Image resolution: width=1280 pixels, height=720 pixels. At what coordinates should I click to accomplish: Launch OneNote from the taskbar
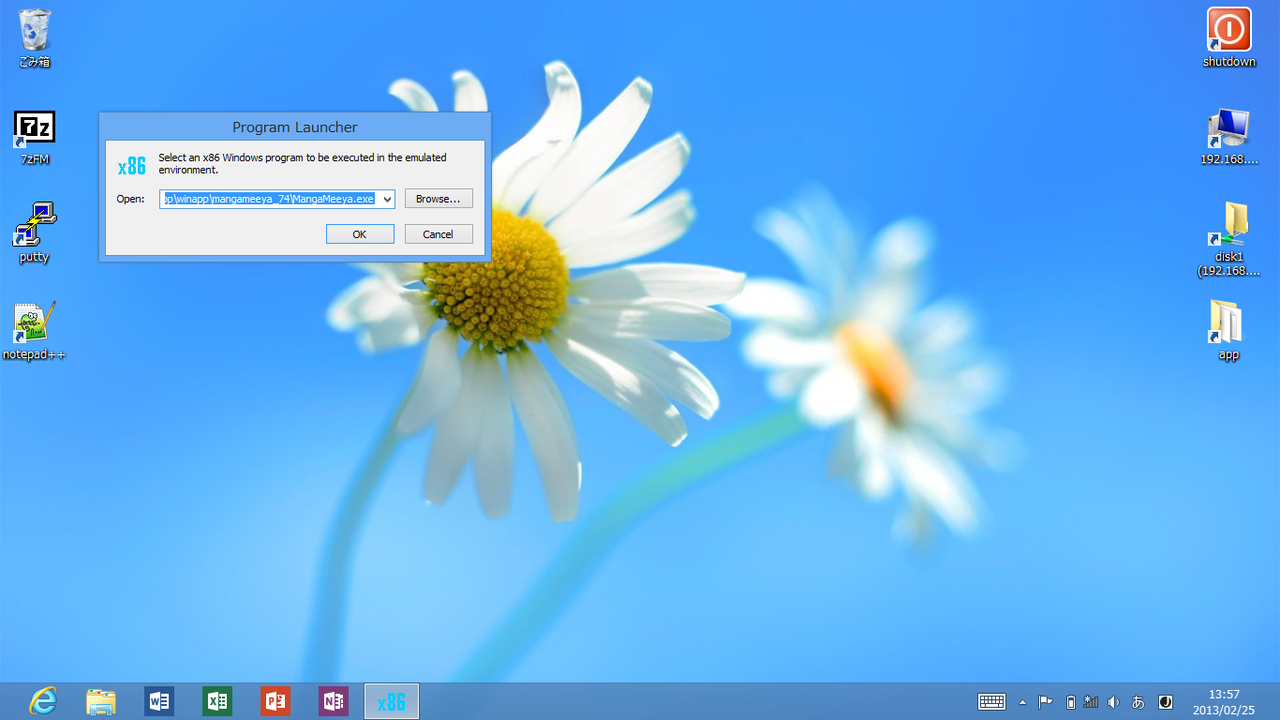[333, 701]
